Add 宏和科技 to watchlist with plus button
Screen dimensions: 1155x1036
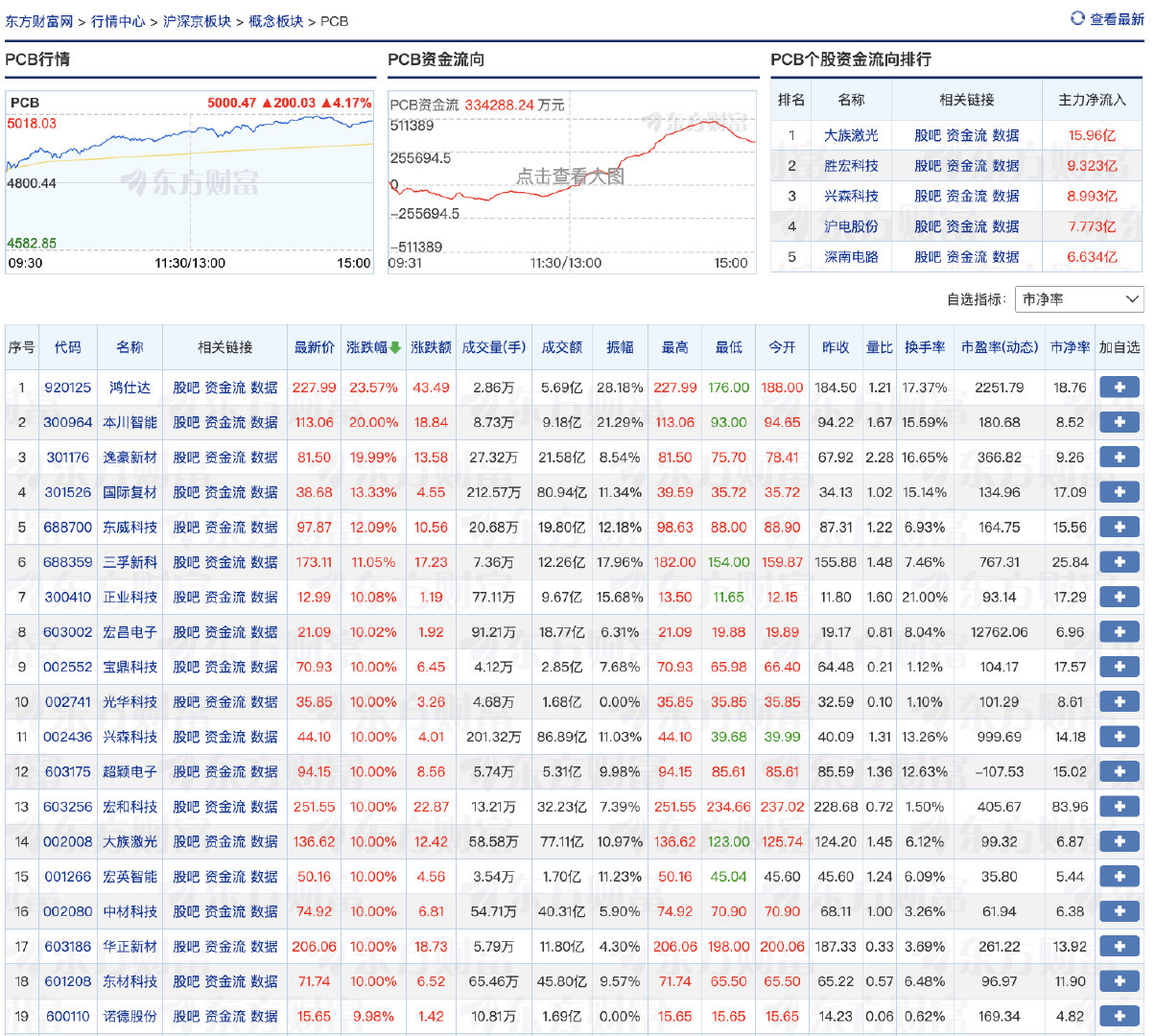(1119, 807)
